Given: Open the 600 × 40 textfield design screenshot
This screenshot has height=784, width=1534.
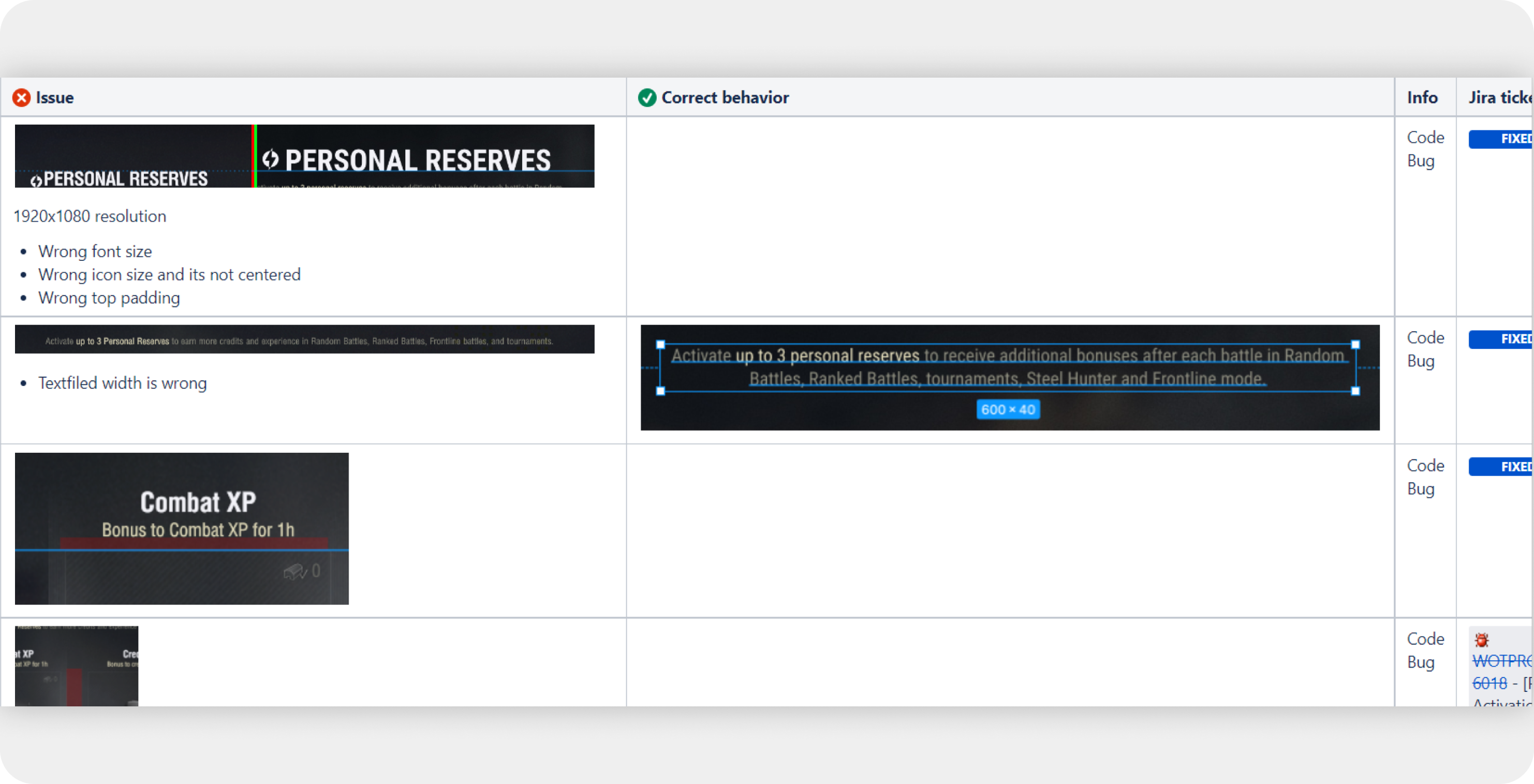Looking at the screenshot, I should (x=1010, y=377).
